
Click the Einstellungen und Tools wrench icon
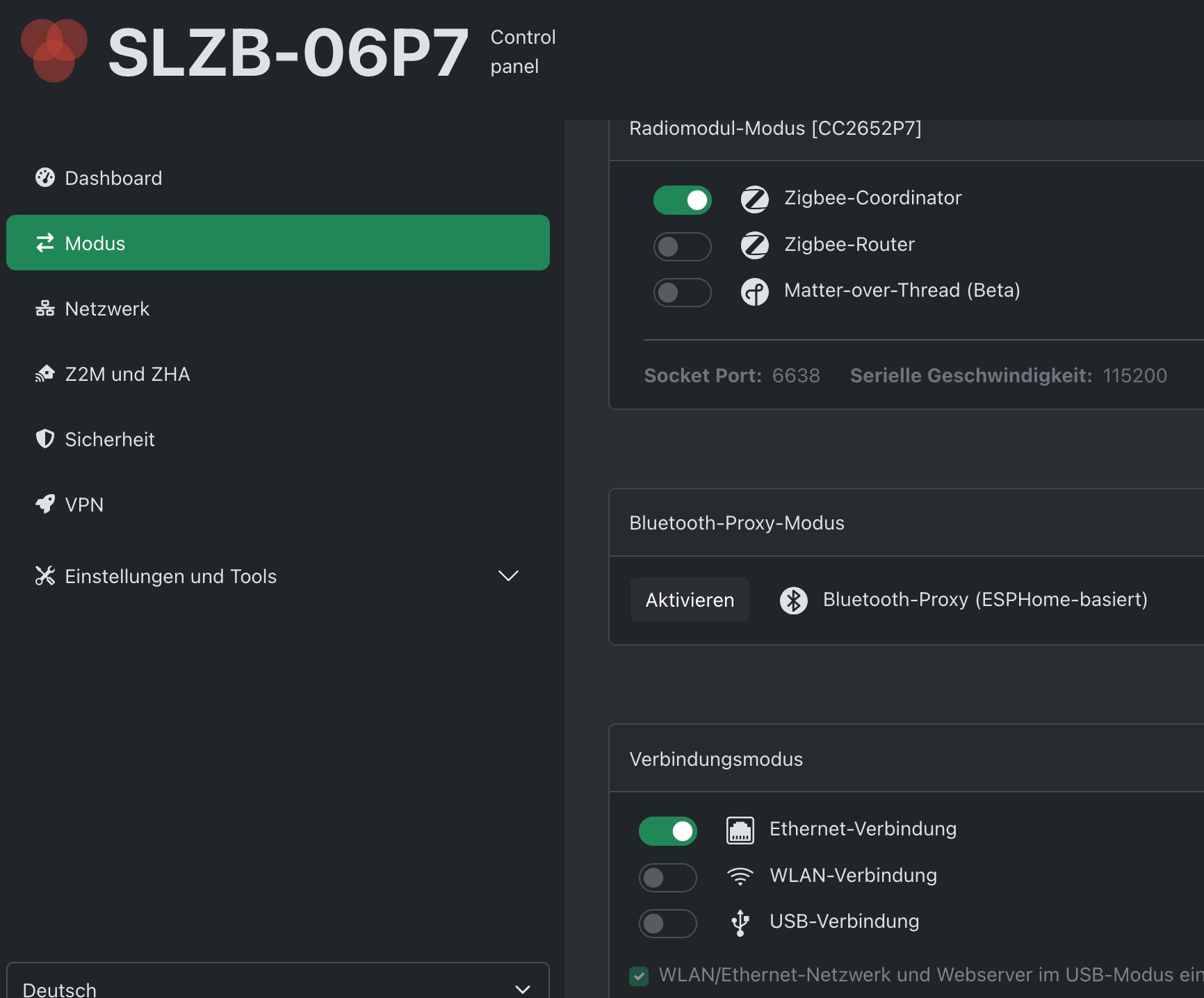click(x=45, y=575)
